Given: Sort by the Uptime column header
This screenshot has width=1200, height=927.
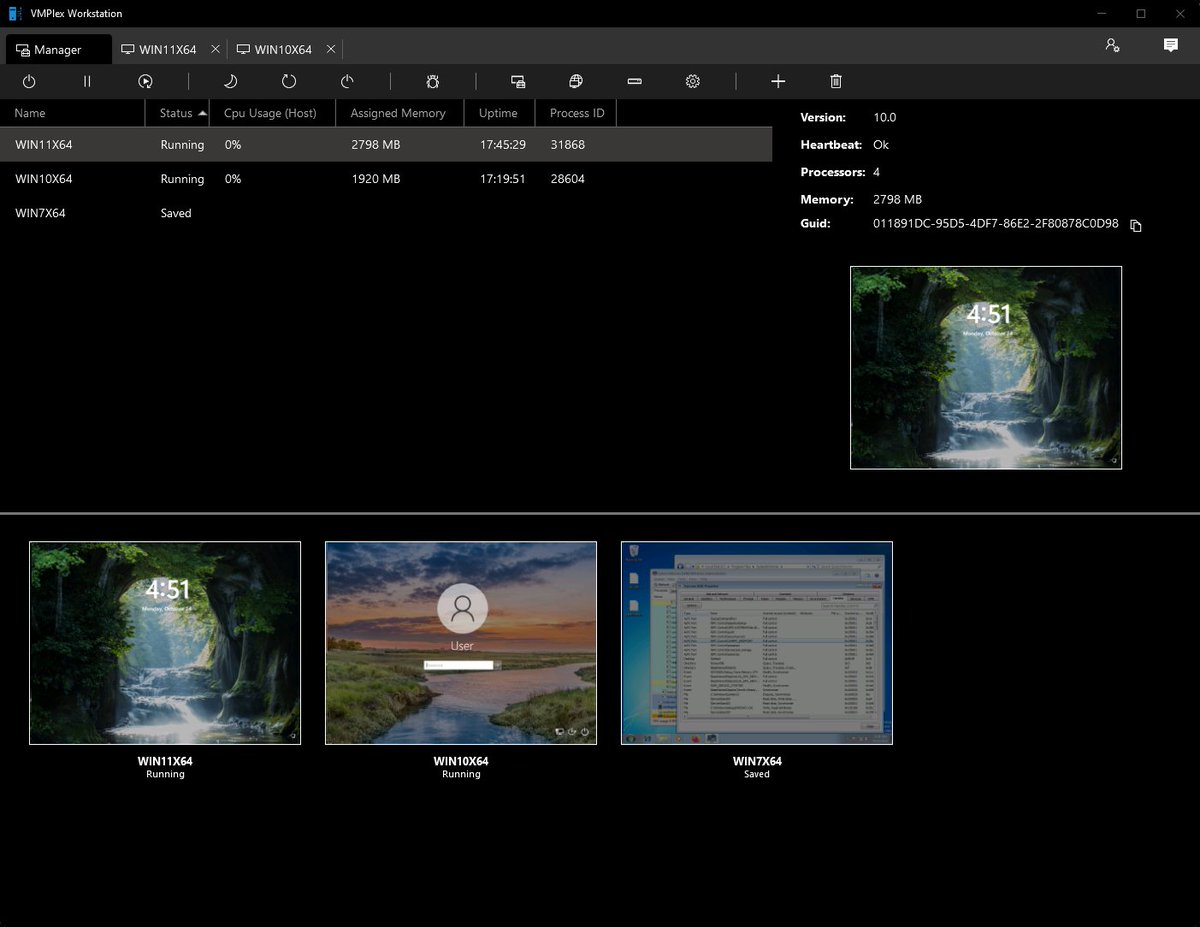Looking at the screenshot, I should click(499, 113).
